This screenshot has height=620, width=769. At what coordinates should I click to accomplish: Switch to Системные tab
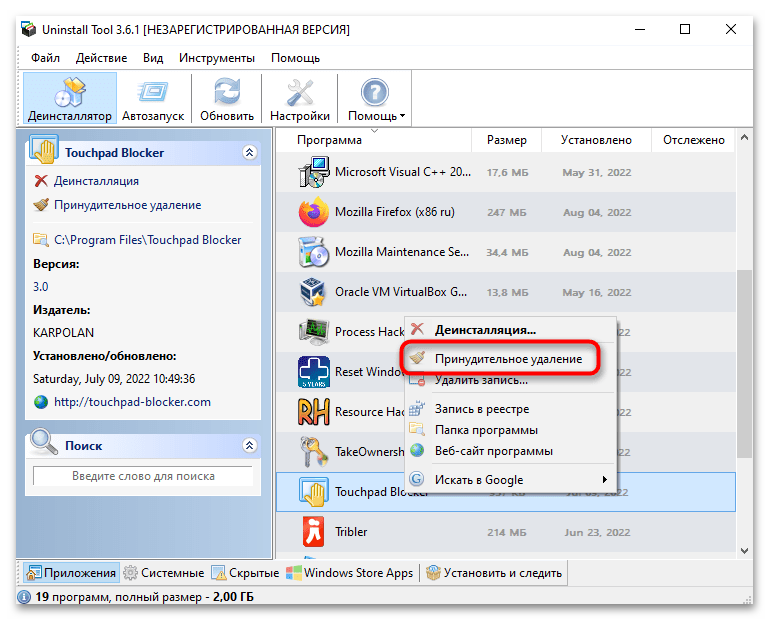[x=164, y=573]
